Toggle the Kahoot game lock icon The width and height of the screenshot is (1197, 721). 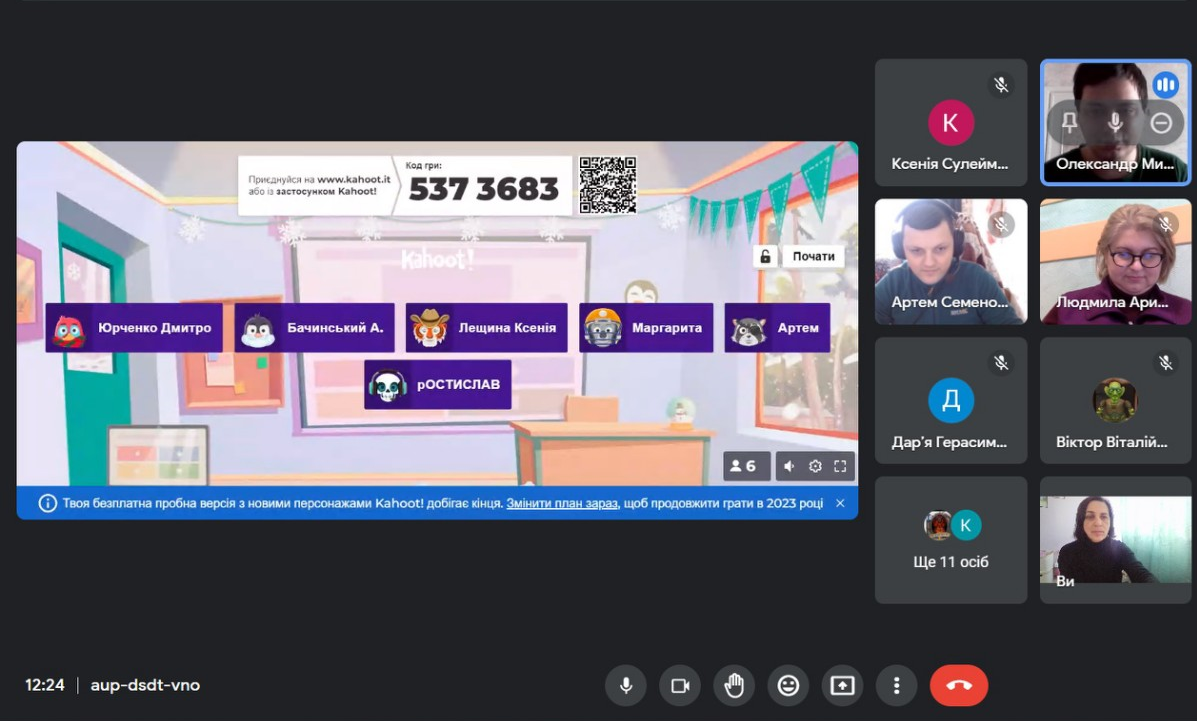[765, 257]
